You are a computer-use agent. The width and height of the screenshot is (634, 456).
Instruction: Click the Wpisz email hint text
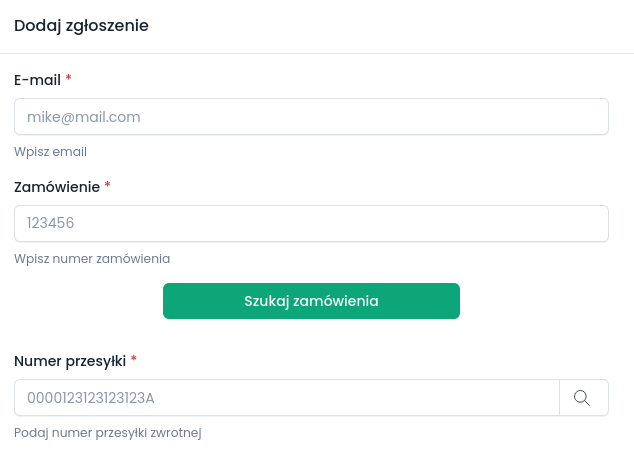click(50, 152)
